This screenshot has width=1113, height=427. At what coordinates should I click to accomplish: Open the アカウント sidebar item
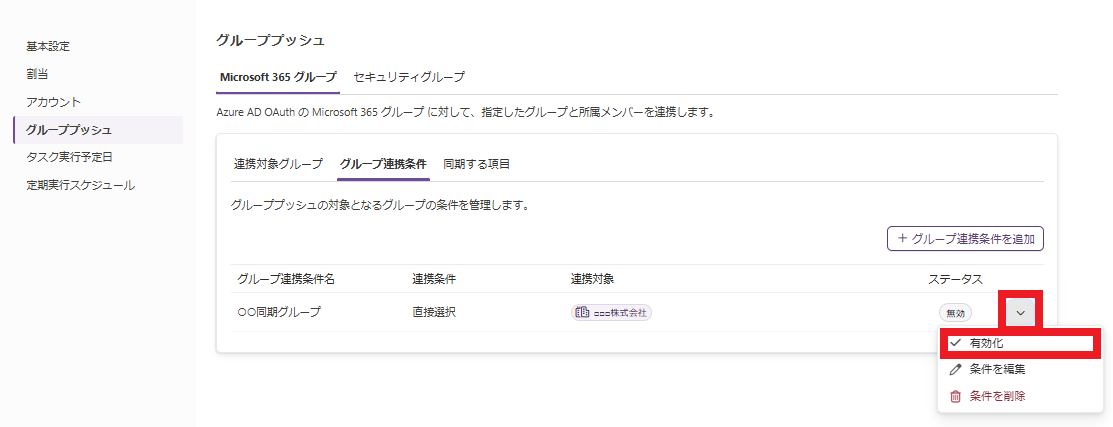tap(54, 102)
